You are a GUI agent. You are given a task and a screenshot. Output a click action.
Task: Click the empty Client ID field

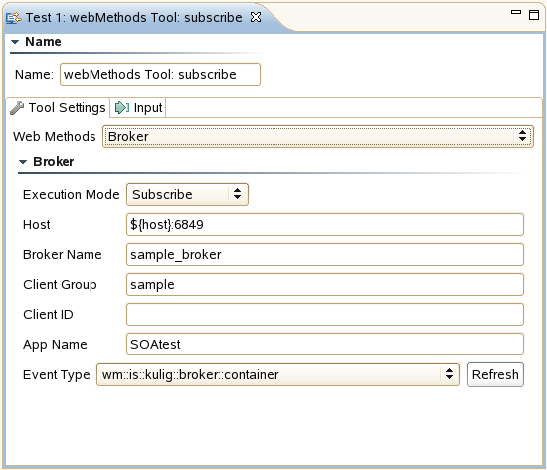click(x=325, y=315)
